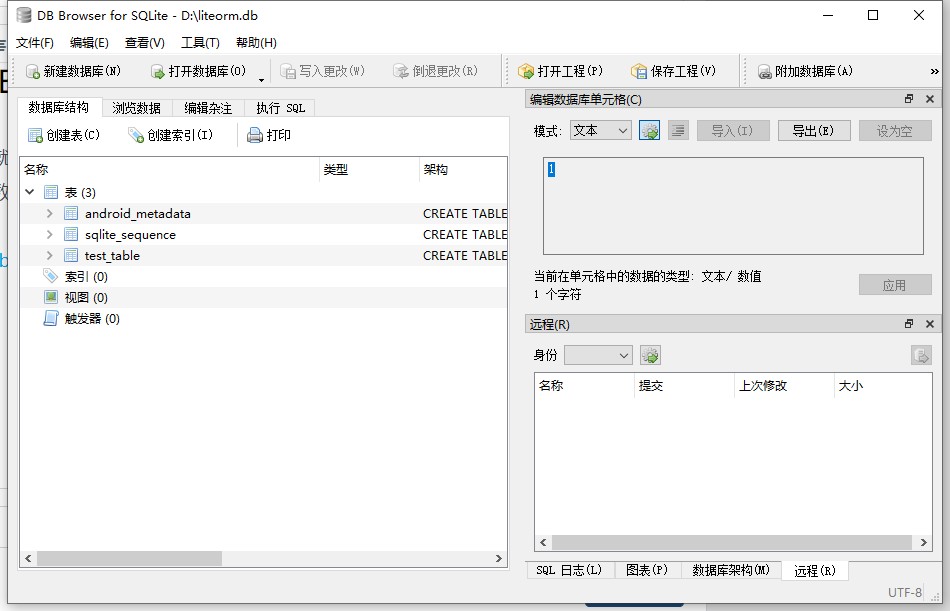Click the 导出(E) button
950x611 pixels.
click(814, 130)
